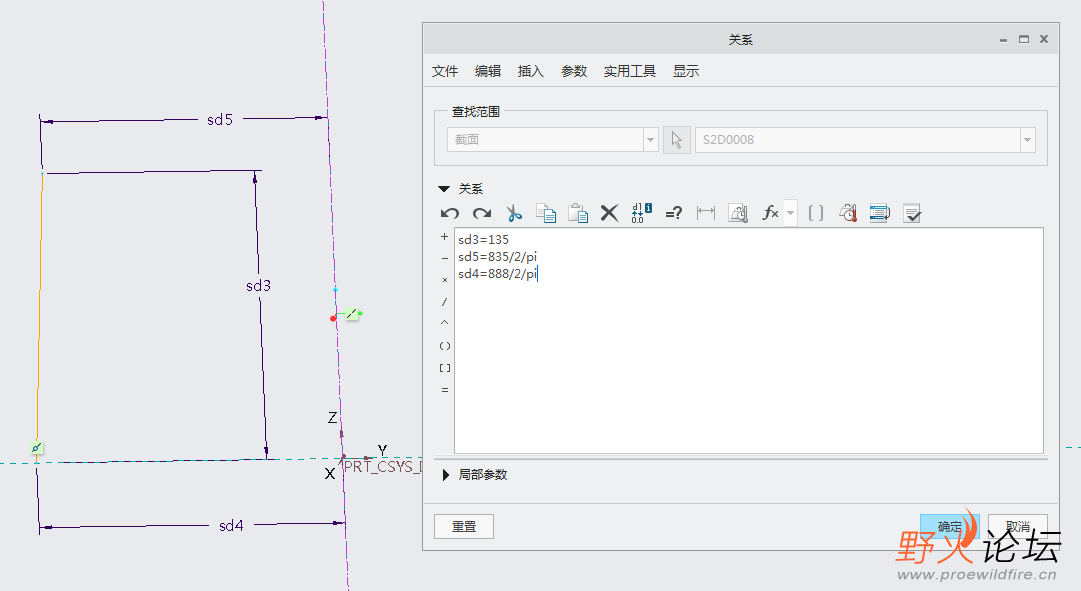
Task: Confirm with the 确定 button
Action: pyautogui.click(x=949, y=527)
